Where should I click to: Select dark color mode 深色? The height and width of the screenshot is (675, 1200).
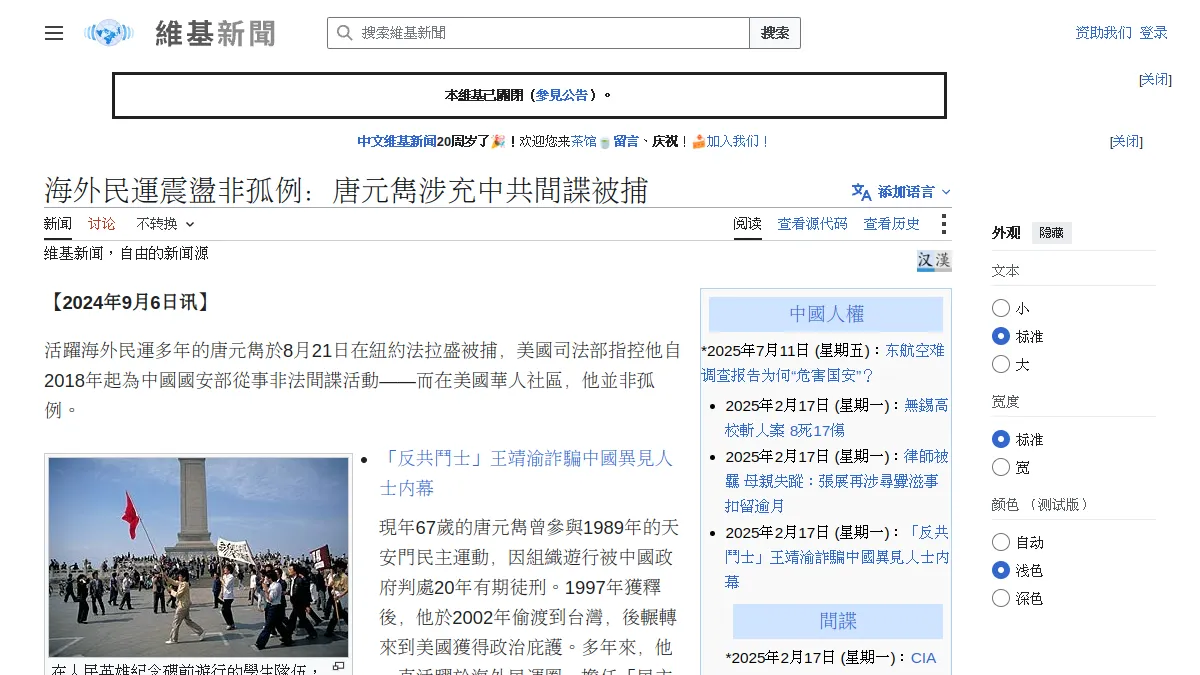[1001, 598]
